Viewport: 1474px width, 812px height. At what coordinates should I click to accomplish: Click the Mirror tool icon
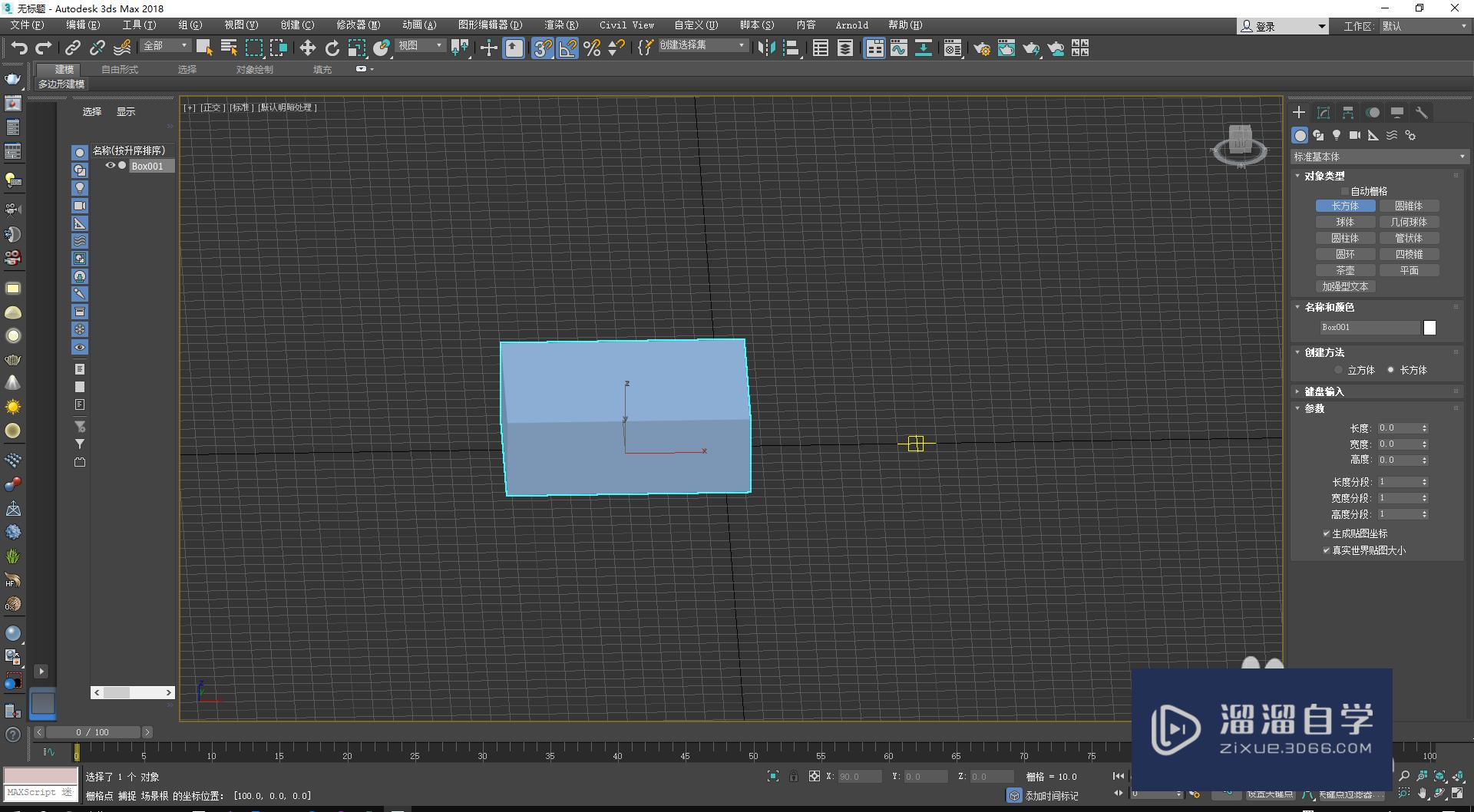765,48
